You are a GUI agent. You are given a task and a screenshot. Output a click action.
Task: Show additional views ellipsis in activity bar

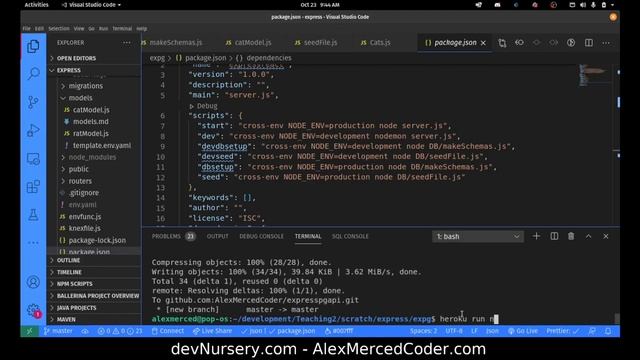tap(33, 243)
